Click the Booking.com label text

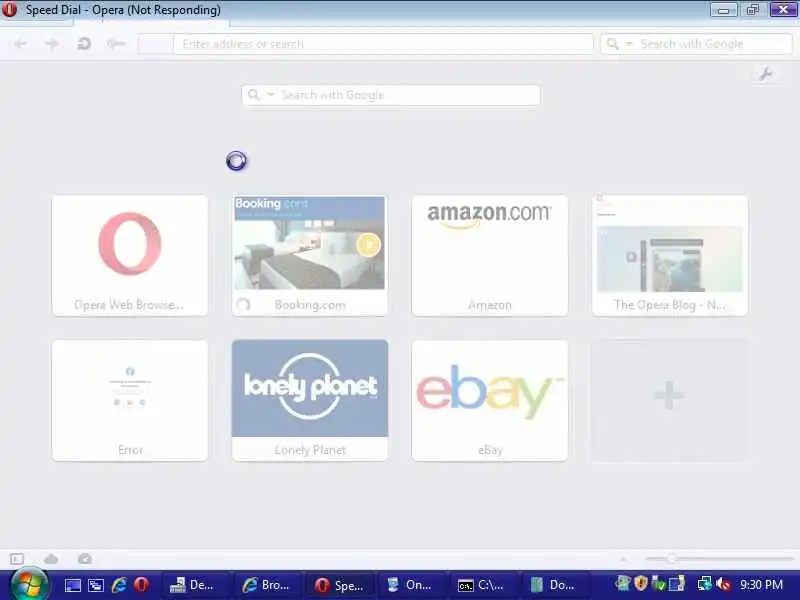310,305
